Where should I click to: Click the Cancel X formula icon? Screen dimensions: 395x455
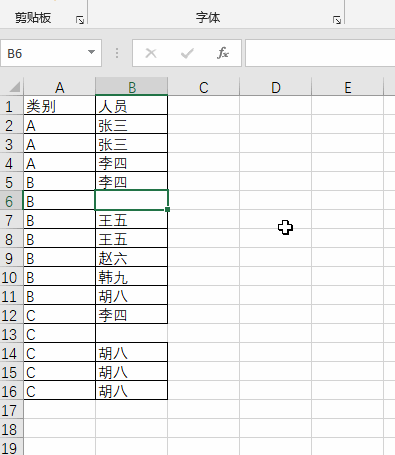(151, 53)
